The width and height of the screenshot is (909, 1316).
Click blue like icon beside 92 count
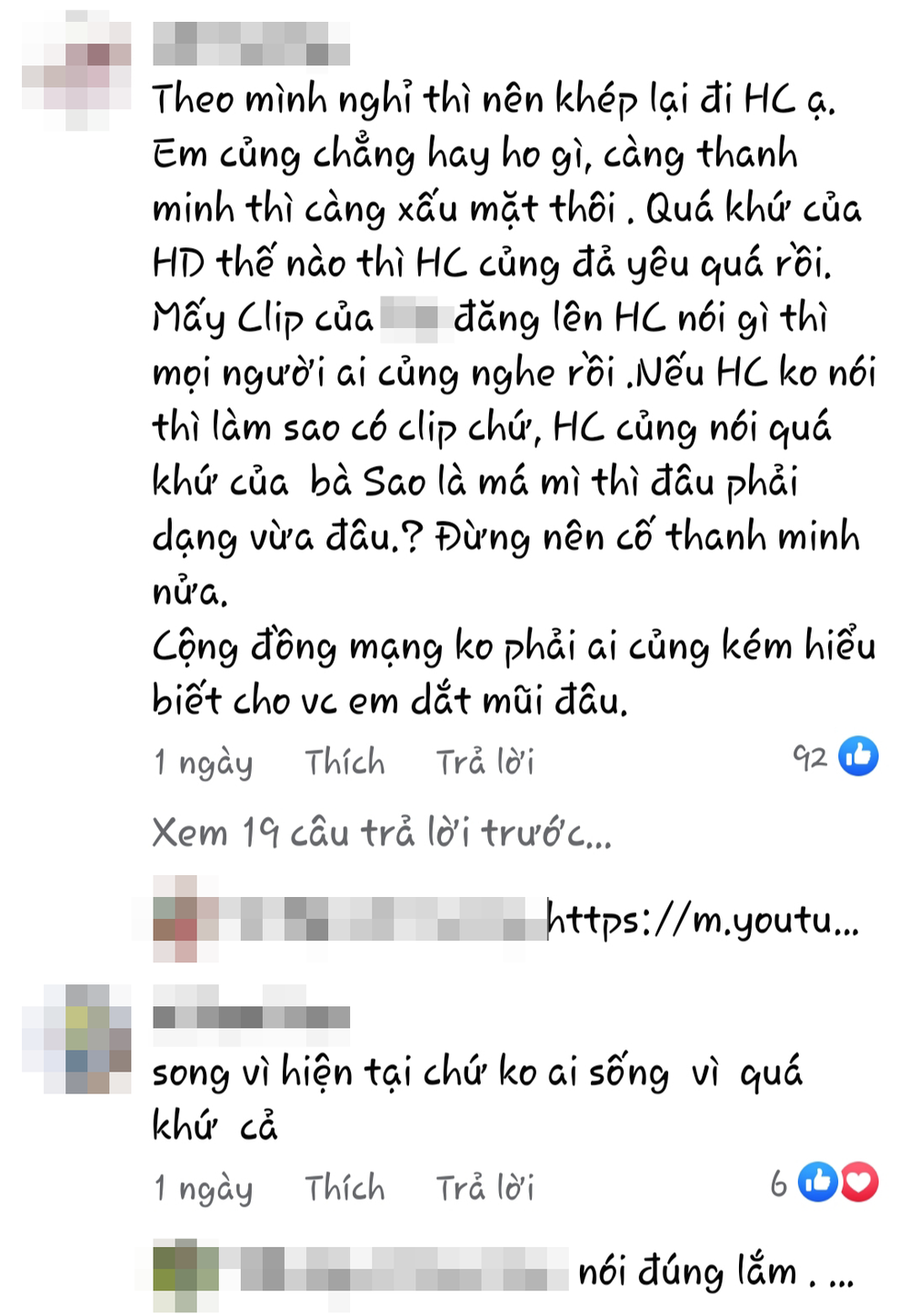point(858,756)
